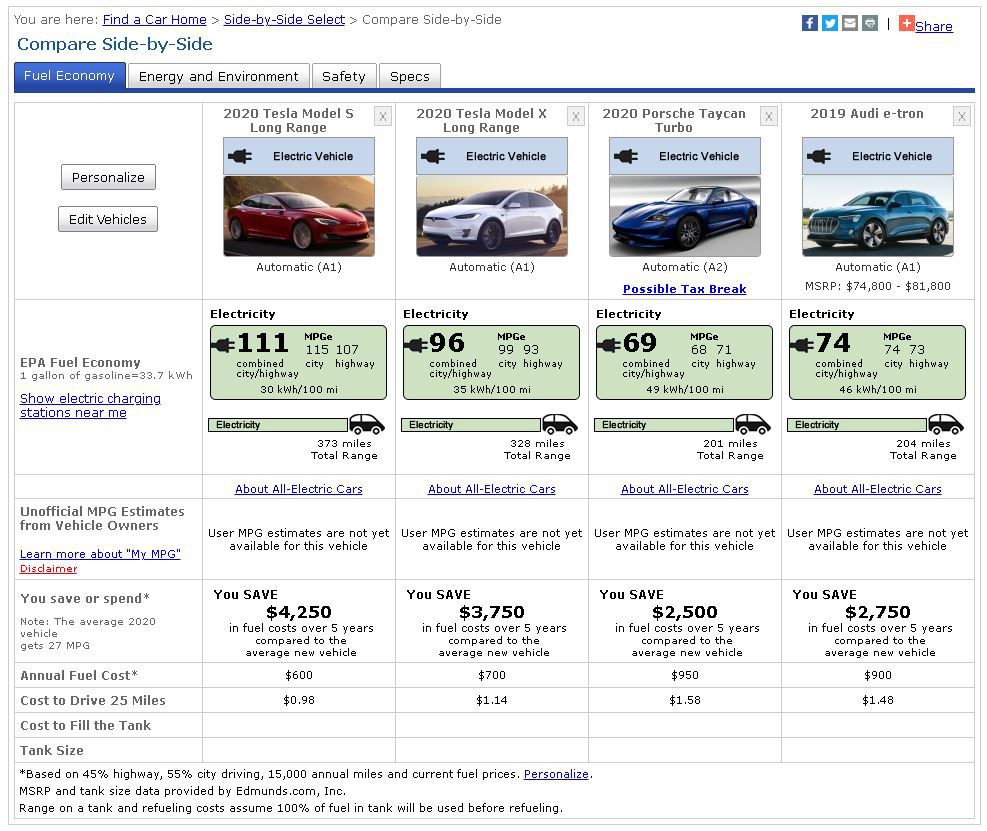Remove the 2020 Tesla Model S column

coord(383,116)
